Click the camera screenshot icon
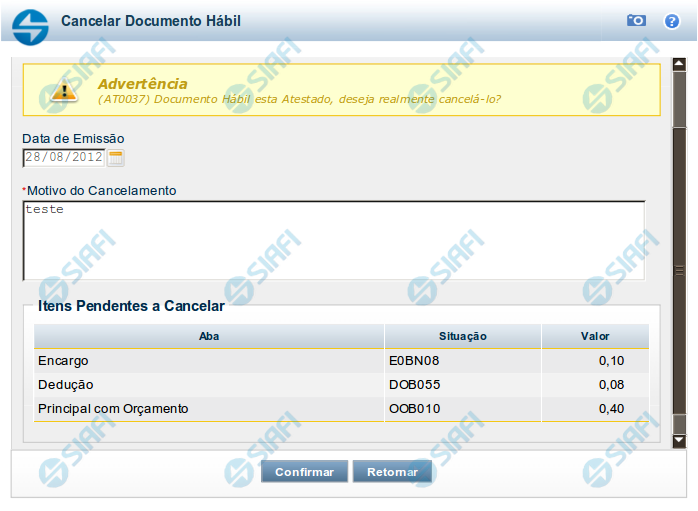This screenshot has height=511, width=698. click(x=636, y=21)
